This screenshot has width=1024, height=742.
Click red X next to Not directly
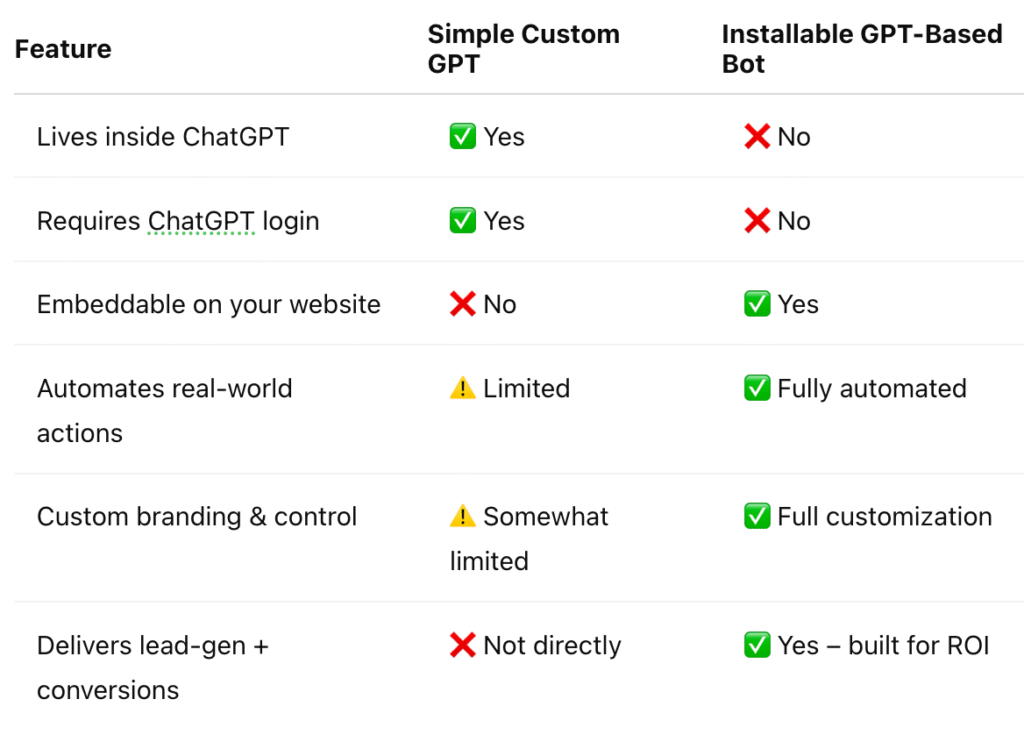coord(462,645)
